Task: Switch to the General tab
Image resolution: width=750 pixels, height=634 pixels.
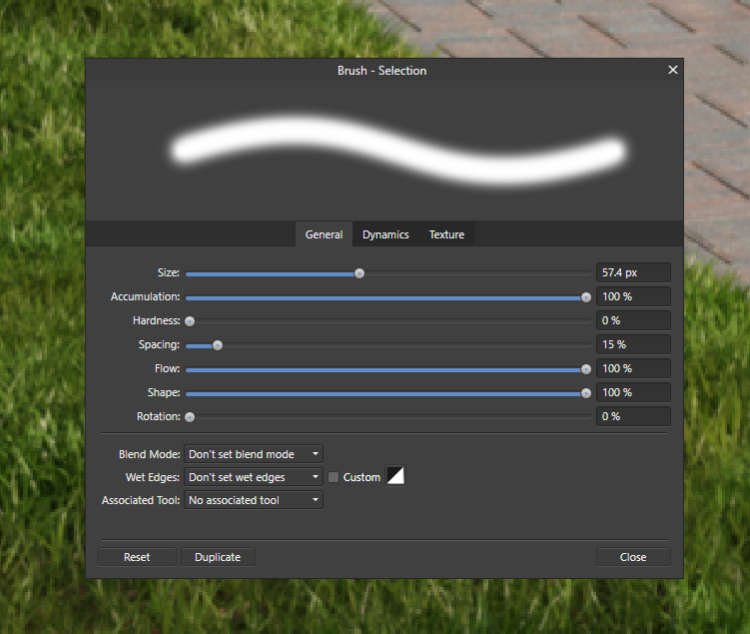Action: 324,234
